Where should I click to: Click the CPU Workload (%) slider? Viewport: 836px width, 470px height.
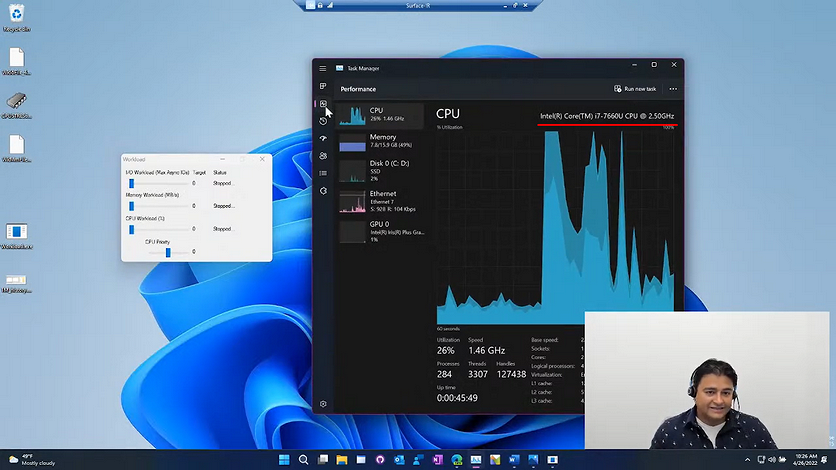[x=158, y=229]
